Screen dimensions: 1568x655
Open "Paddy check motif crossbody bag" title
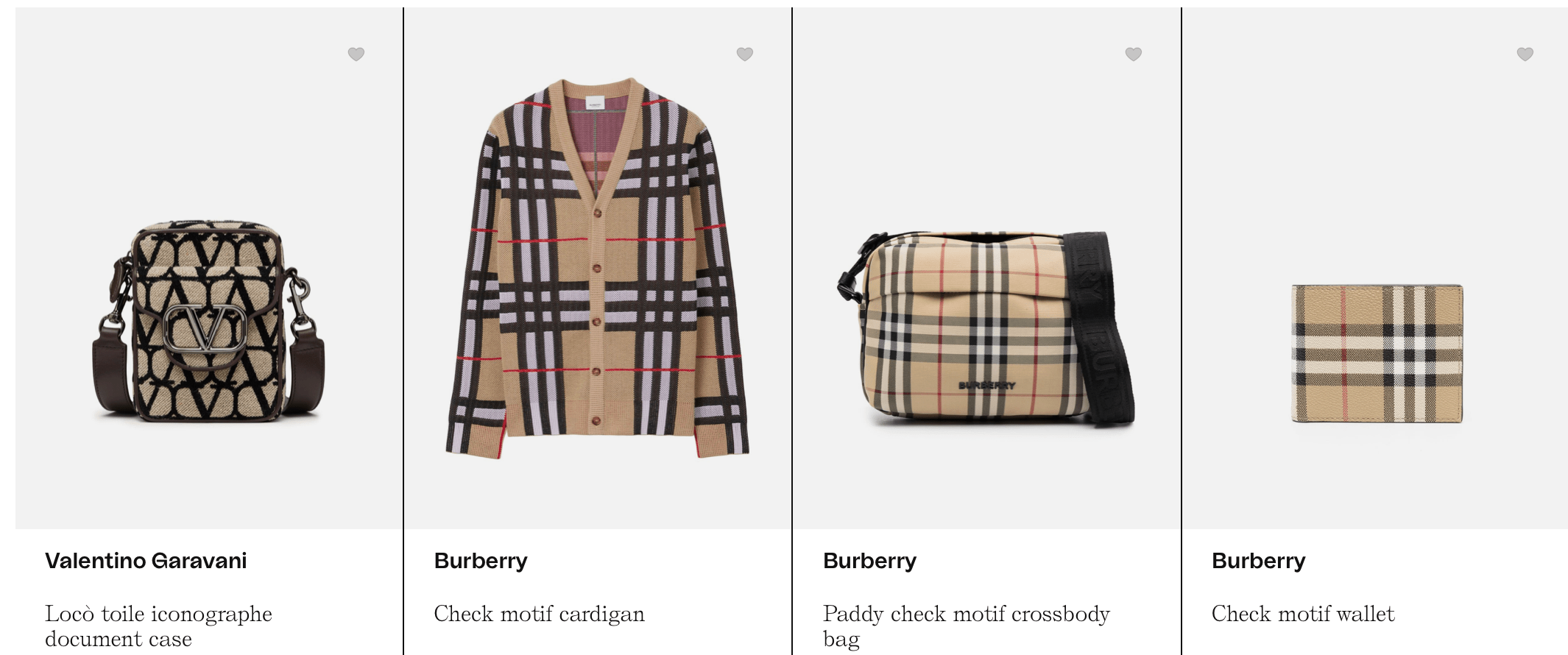(x=966, y=626)
